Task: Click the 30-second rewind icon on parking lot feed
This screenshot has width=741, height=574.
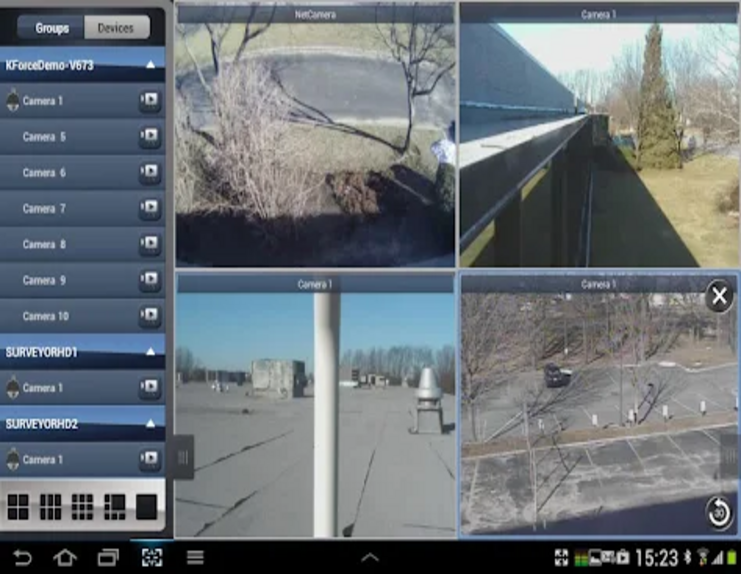Action: (x=718, y=513)
